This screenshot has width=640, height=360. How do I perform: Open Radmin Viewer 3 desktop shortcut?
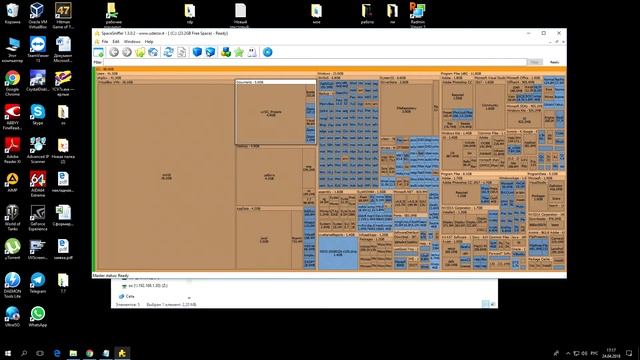coord(418,15)
